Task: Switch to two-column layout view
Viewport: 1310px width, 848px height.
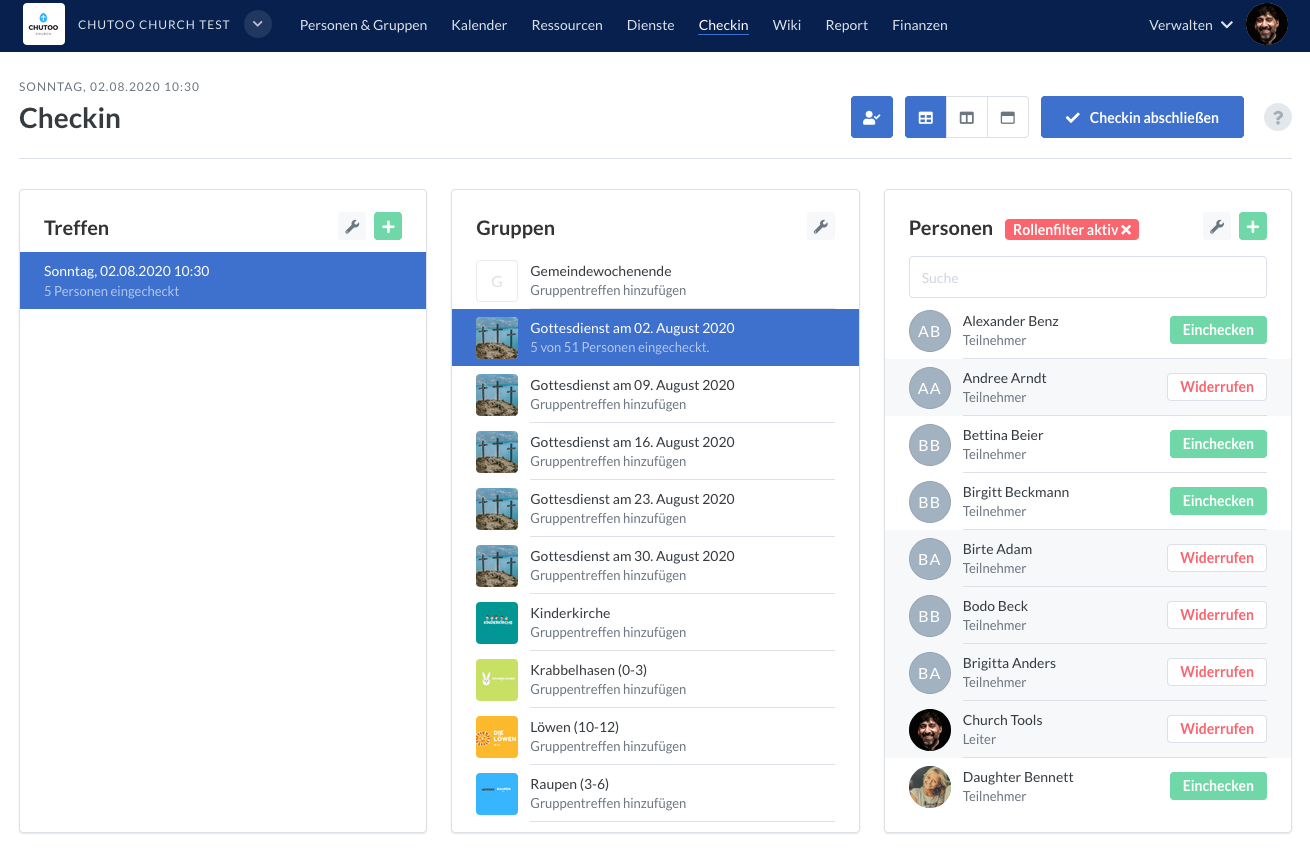Action: tap(967, 117)
